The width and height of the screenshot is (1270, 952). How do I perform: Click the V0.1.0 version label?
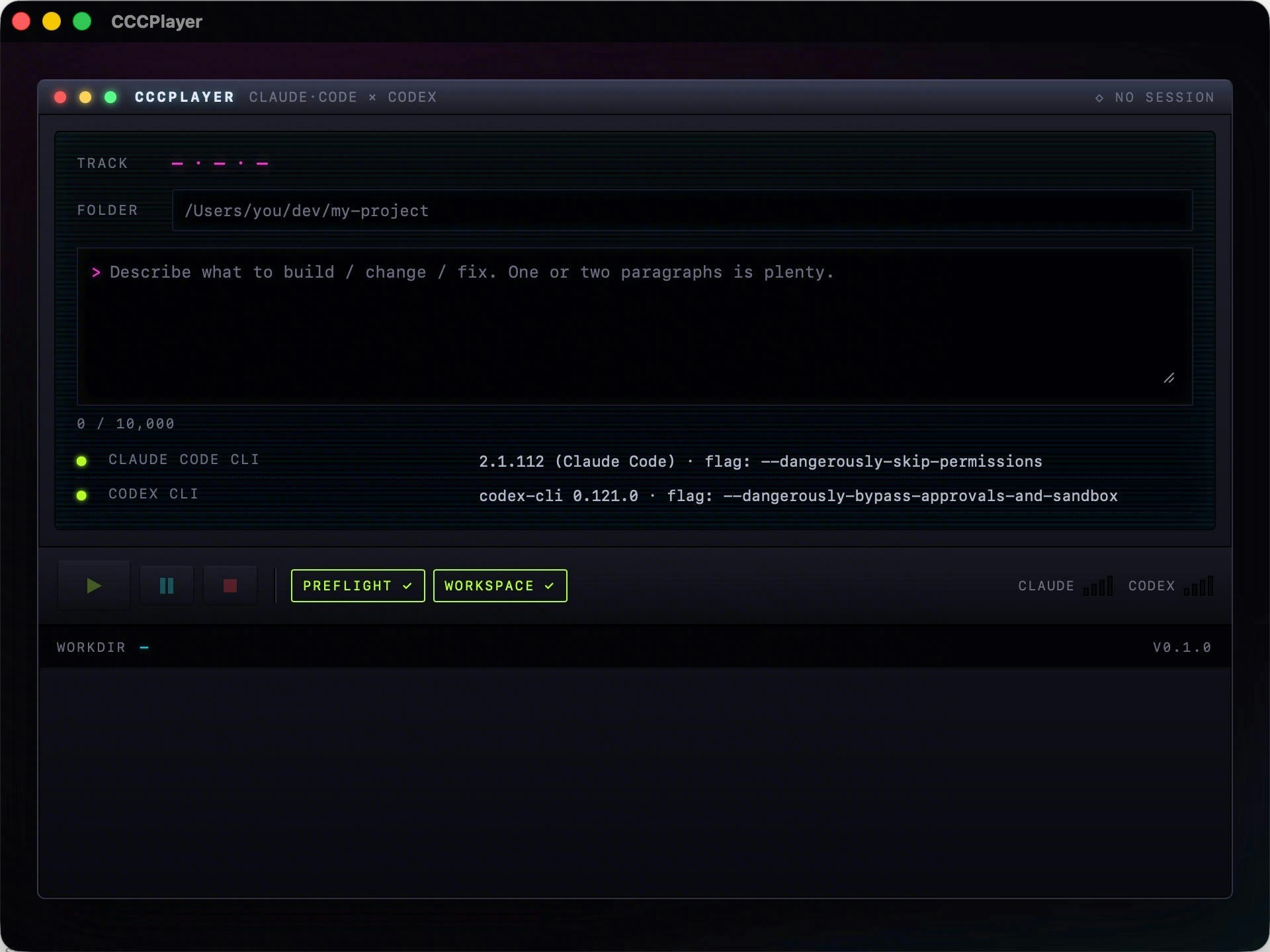[1182, 647]
